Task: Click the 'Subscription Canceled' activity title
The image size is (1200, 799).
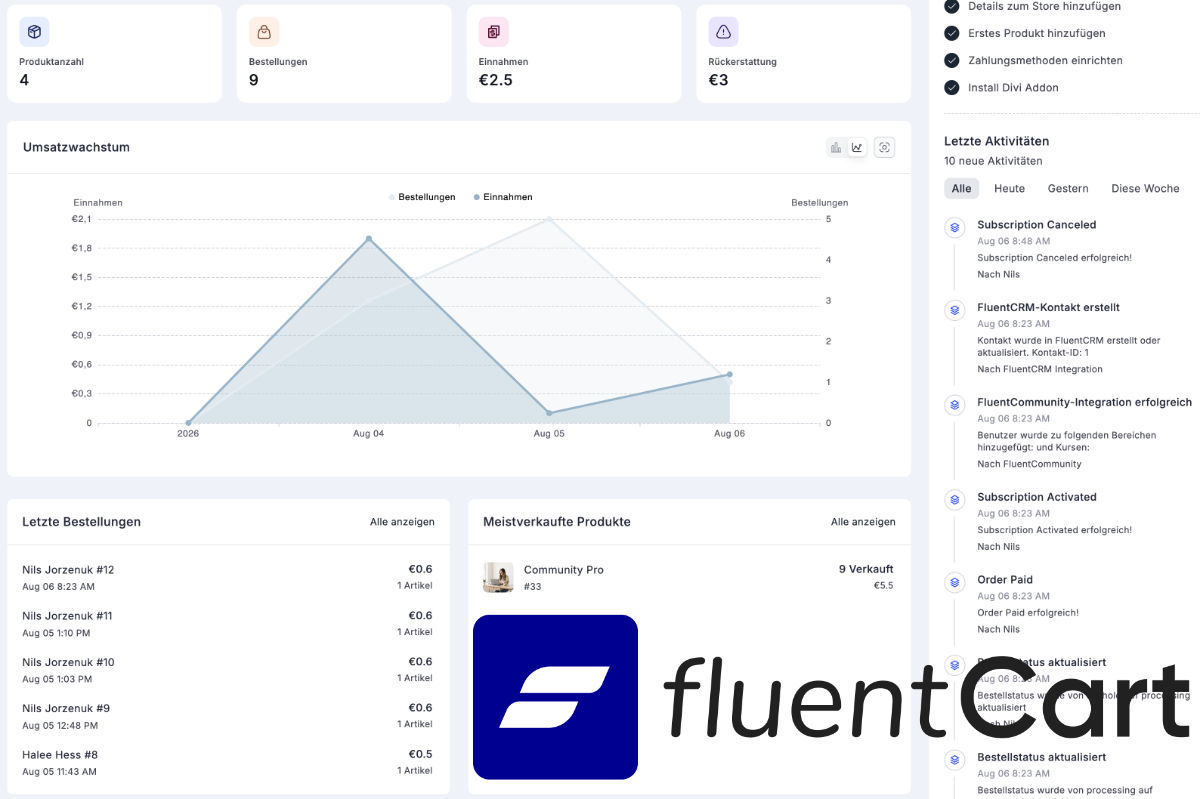Action: (1036, 225)
